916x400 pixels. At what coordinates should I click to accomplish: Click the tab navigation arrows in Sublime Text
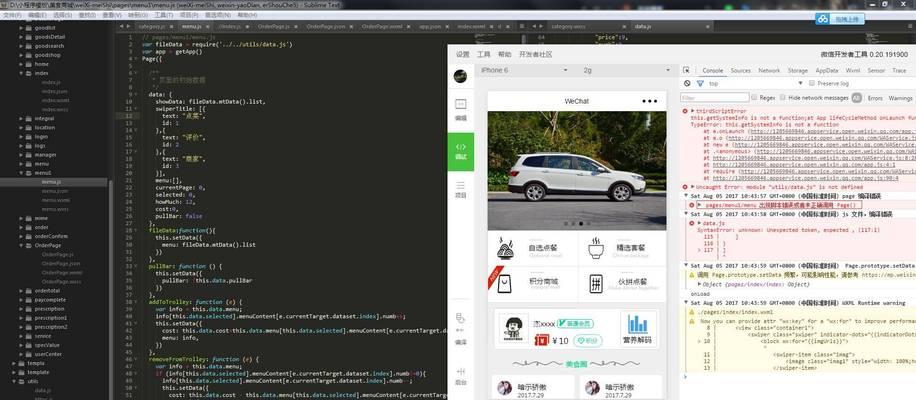125,26
